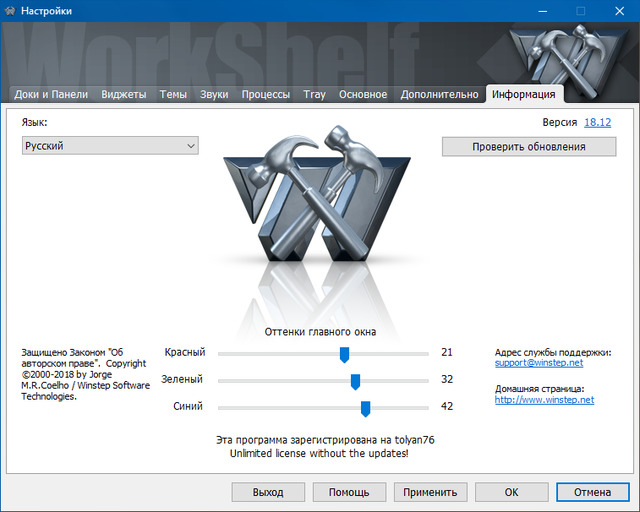Open the Процессы tab

[266, 95]
